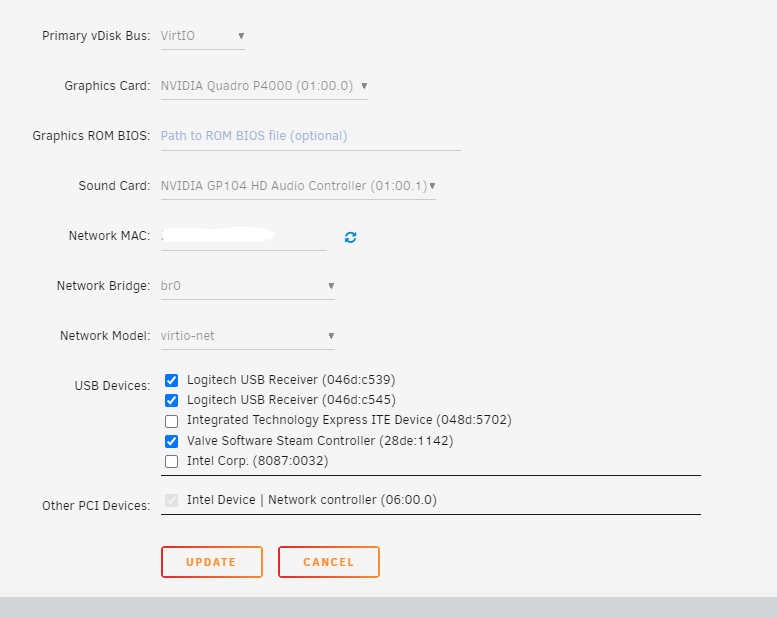Open the Network Bridge dropdown

click(248, 286)
